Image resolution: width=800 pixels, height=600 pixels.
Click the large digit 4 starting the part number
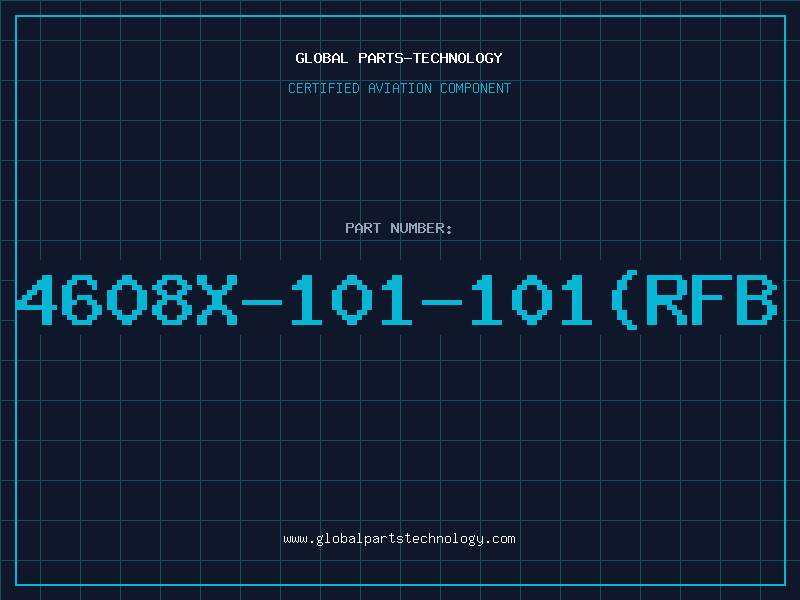click(36, 300)
